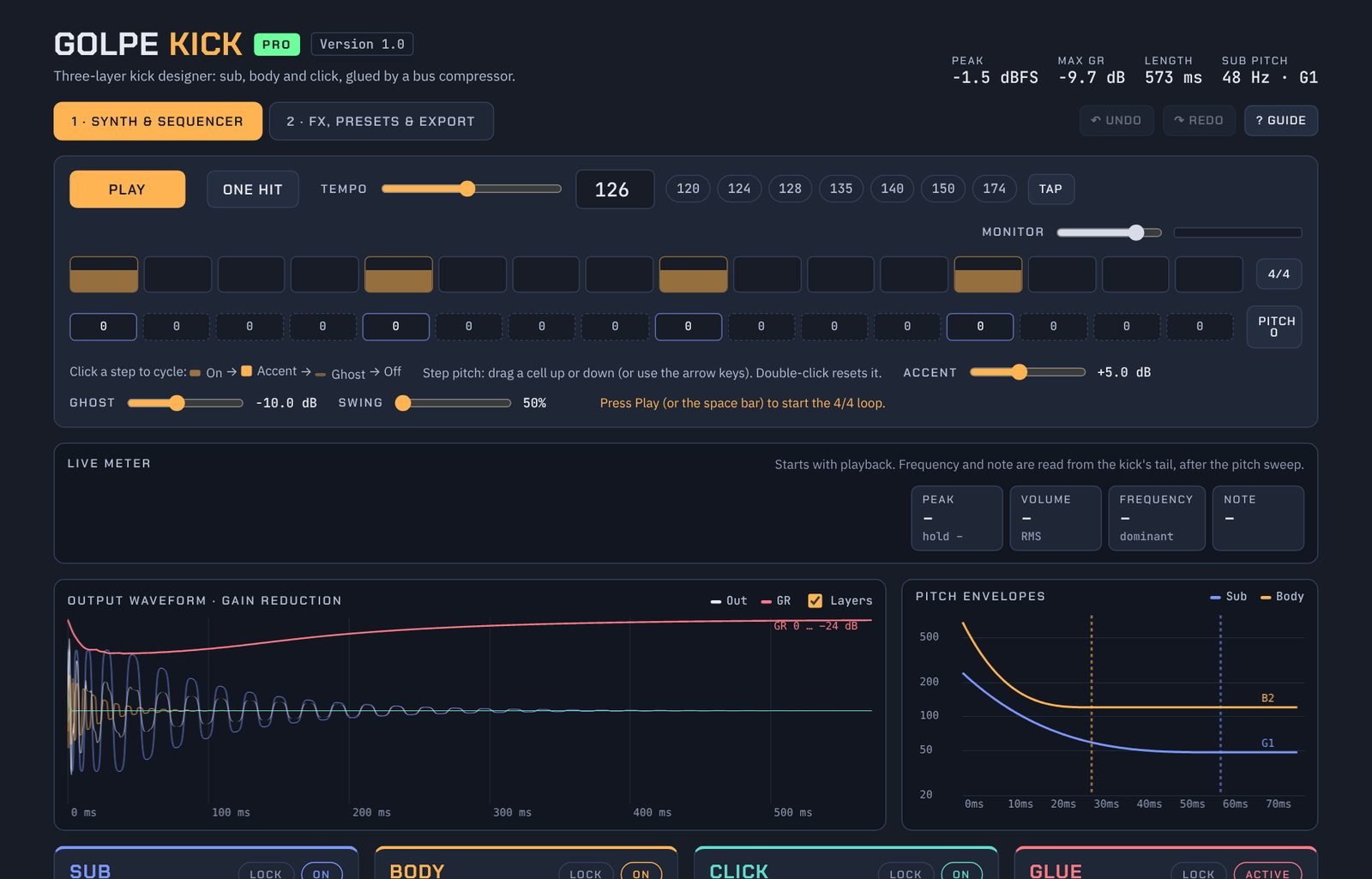The image size is (1372, 879).
Task: Select the fifth step pitch cell
Action: 395,327
